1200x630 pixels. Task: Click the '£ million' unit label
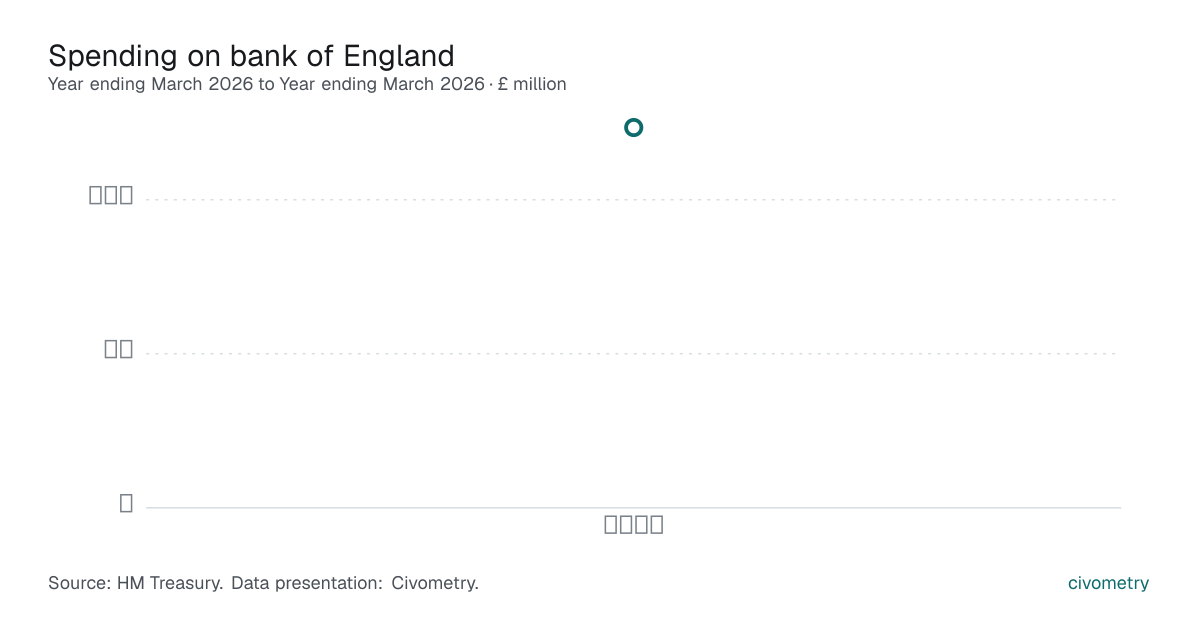pos(532,84)
